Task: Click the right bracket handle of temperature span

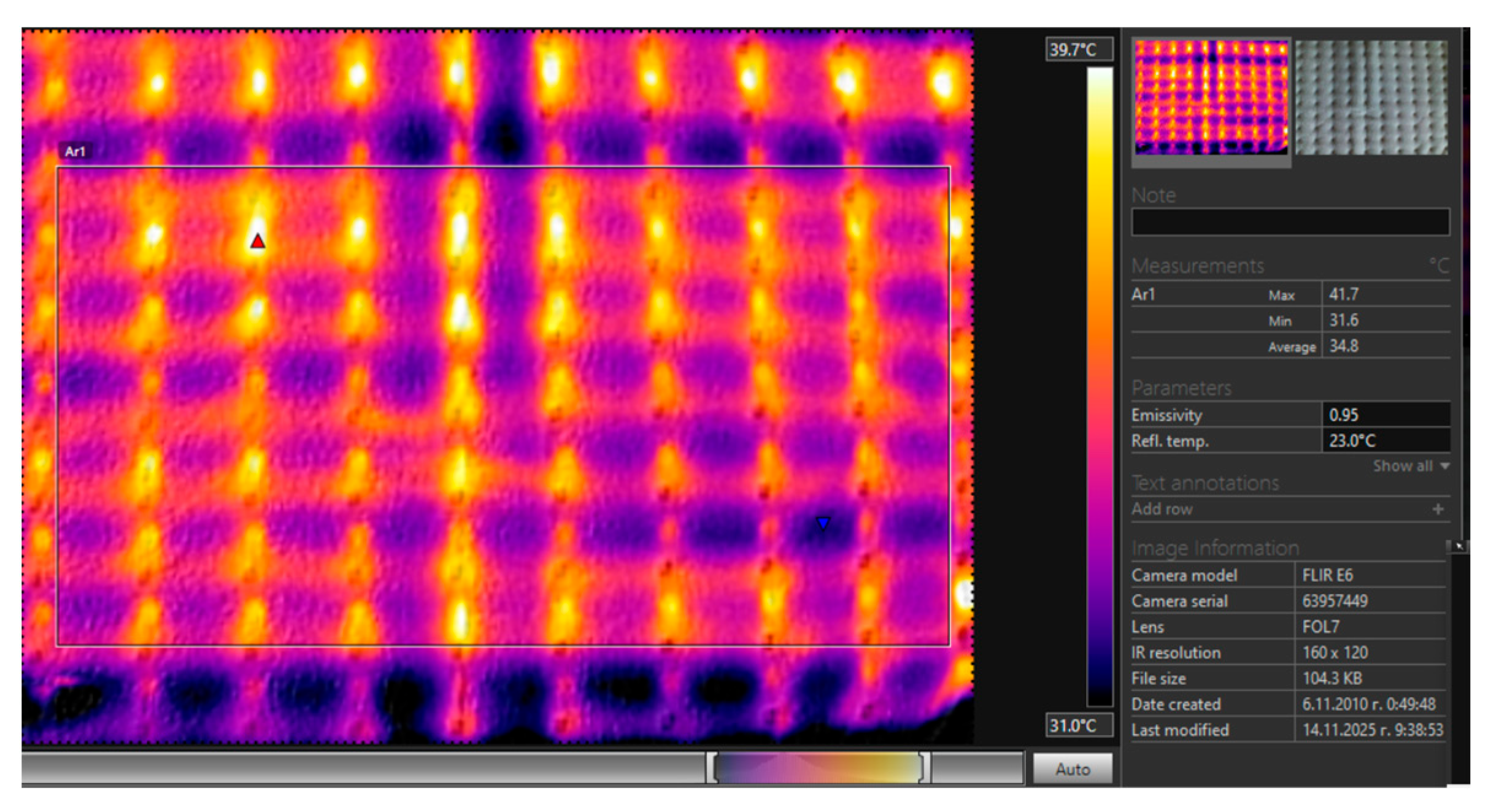Action: 924,768
